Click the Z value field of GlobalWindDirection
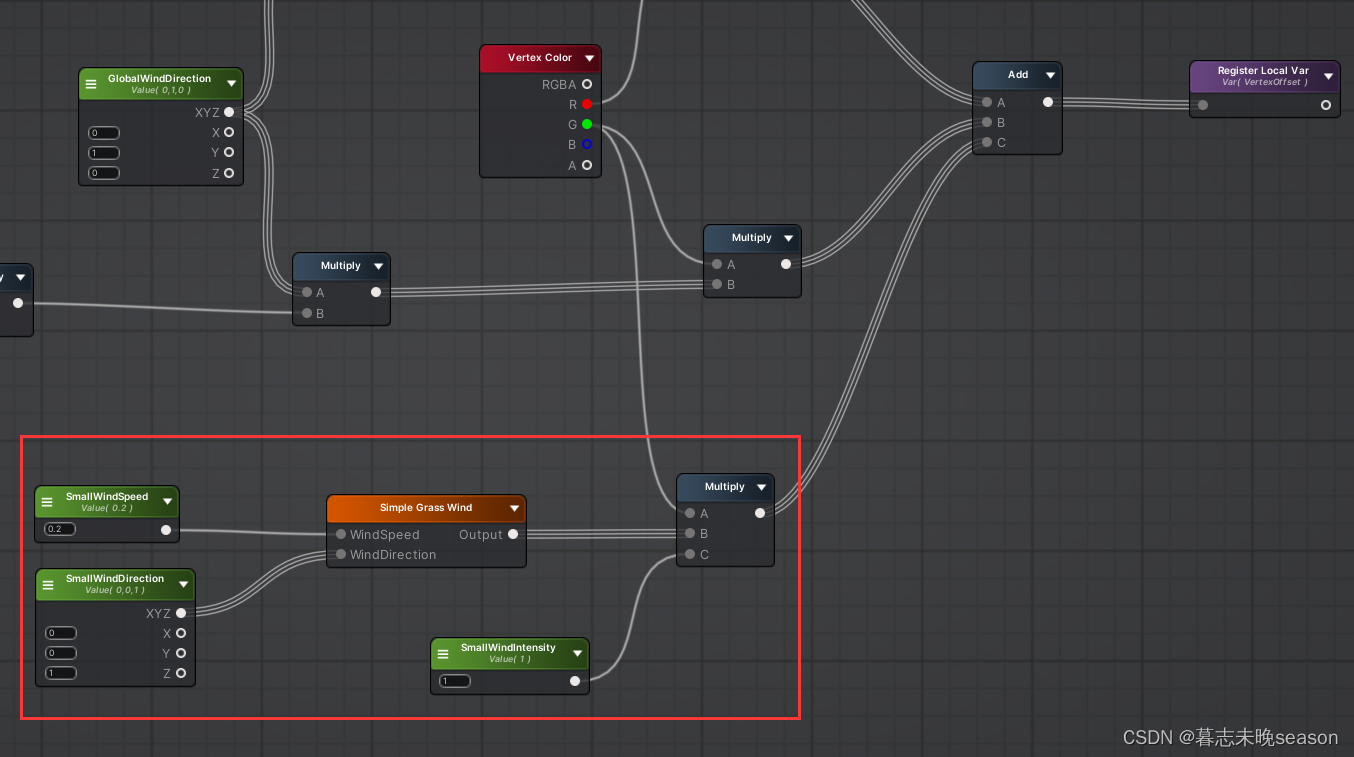The width and height of the screenshot is (1354, 757). pos(104,173)
